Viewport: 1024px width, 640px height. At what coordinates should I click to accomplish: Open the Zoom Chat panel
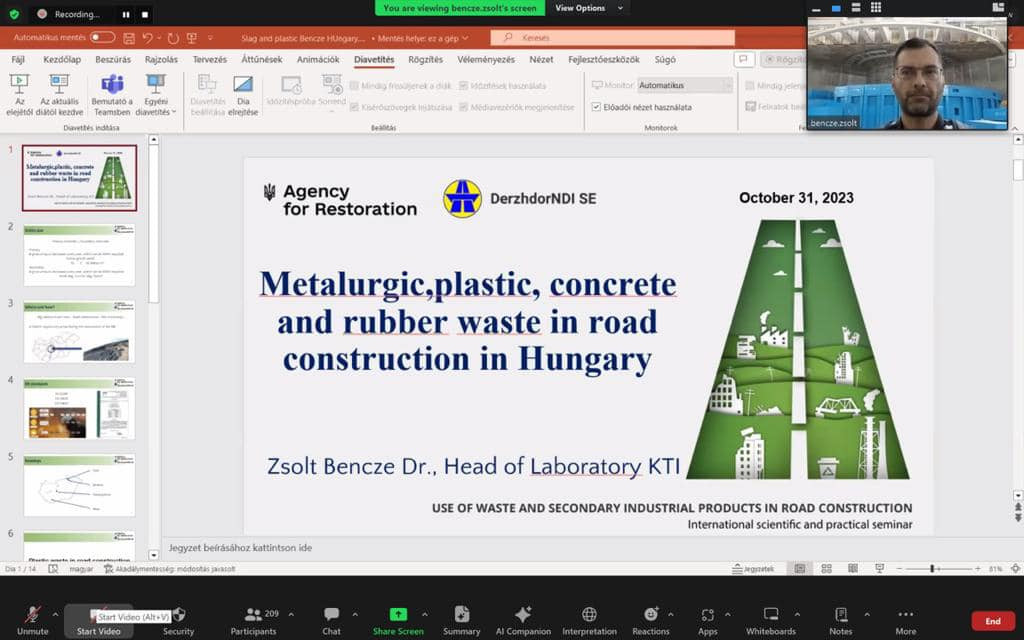pyautogui.click(x=331, y=614)
